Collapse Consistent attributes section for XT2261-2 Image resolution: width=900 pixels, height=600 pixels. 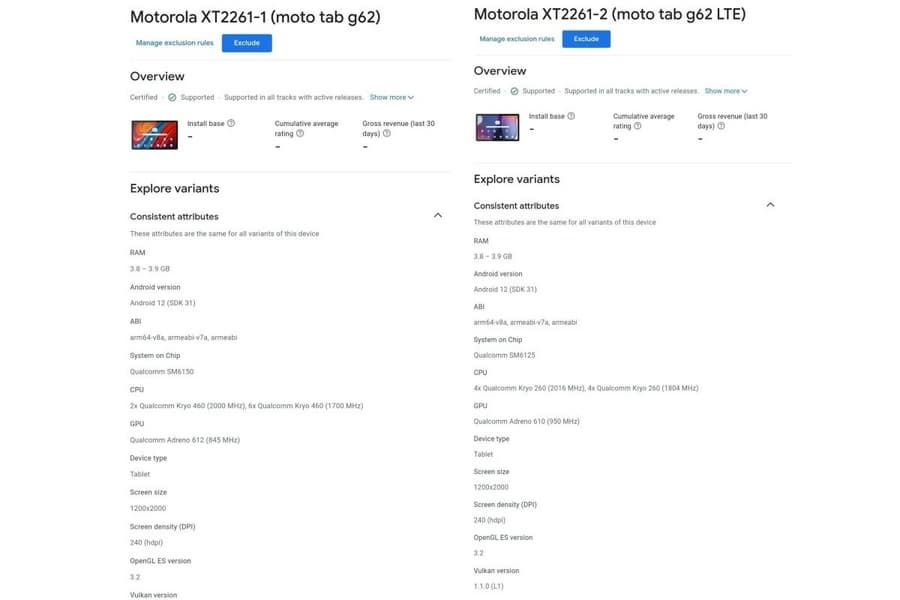[770, 205]
